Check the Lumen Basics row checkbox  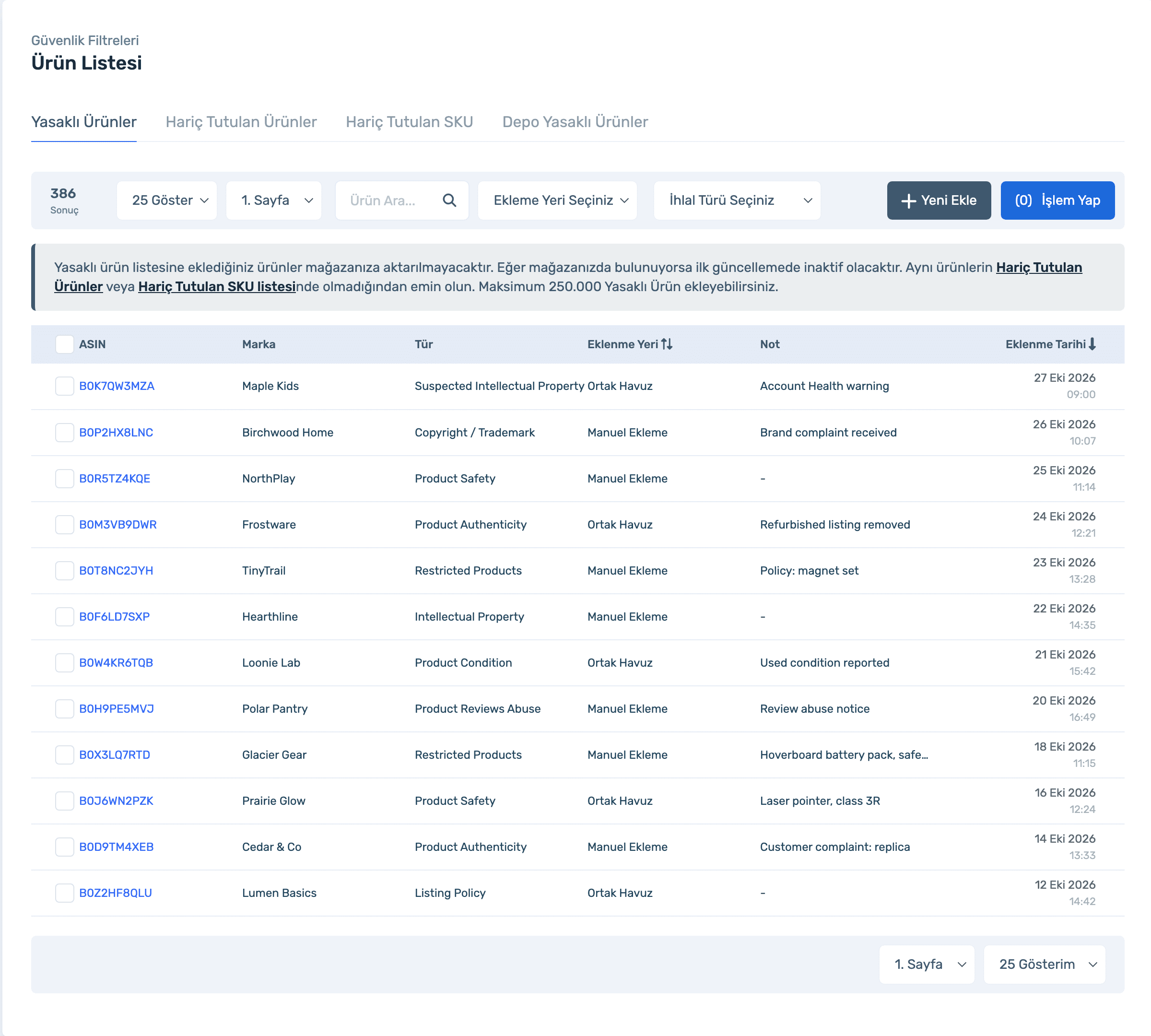coord(64,893)
